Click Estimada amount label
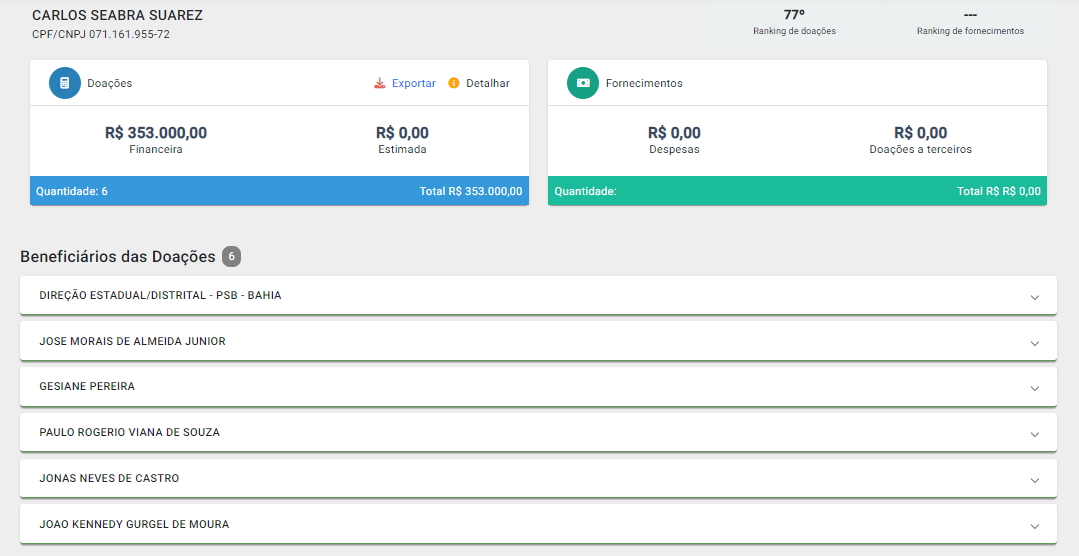The image size is (1079, 556). pos(402,149)
